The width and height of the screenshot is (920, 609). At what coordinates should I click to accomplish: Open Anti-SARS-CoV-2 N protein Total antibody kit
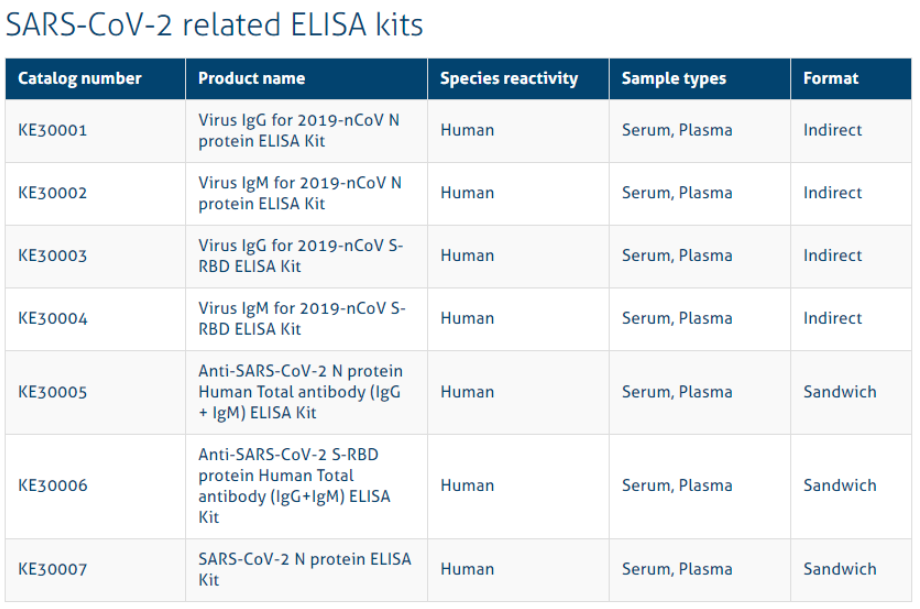coord(301,392)
